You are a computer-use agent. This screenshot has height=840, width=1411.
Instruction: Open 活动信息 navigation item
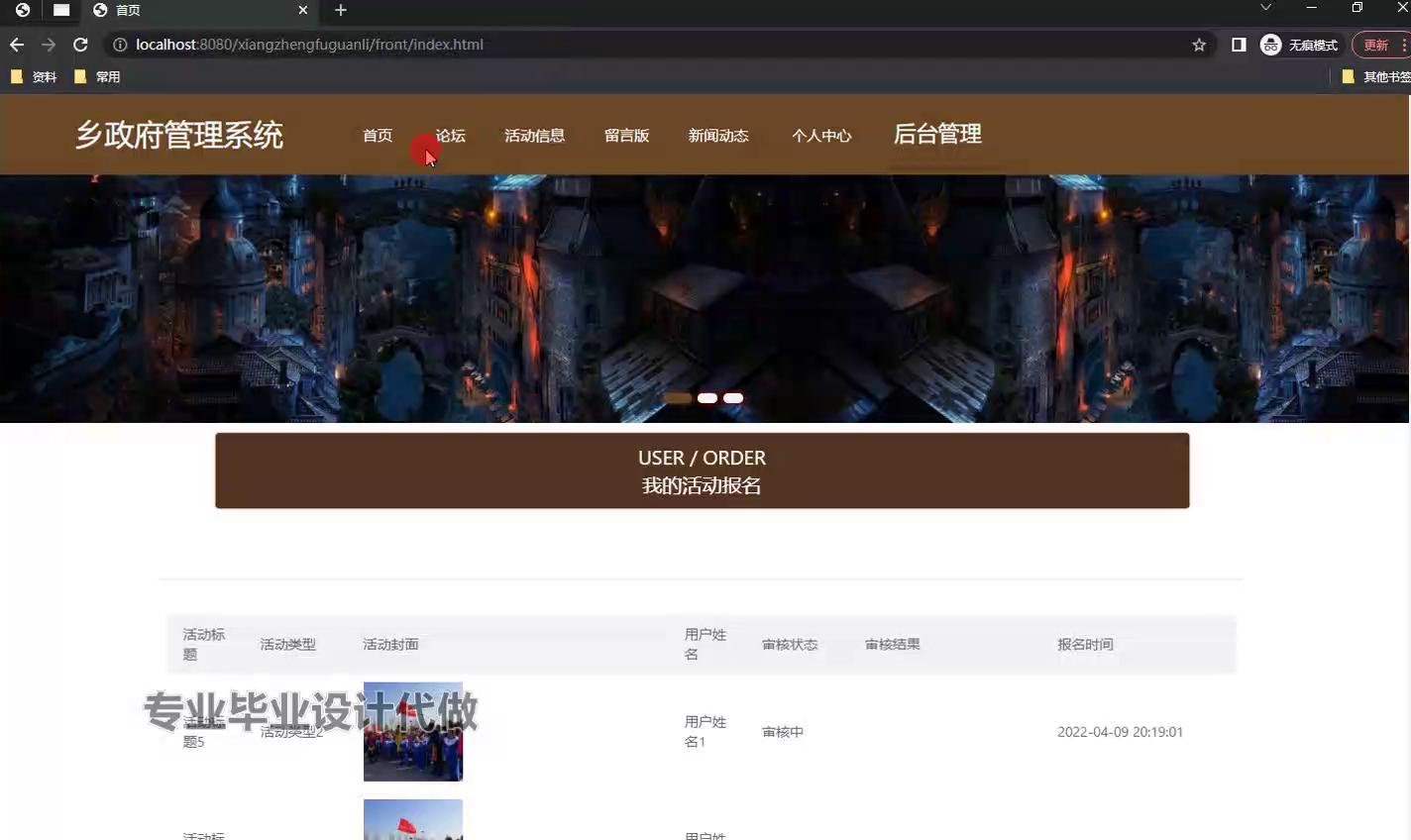tap(534, 136)
